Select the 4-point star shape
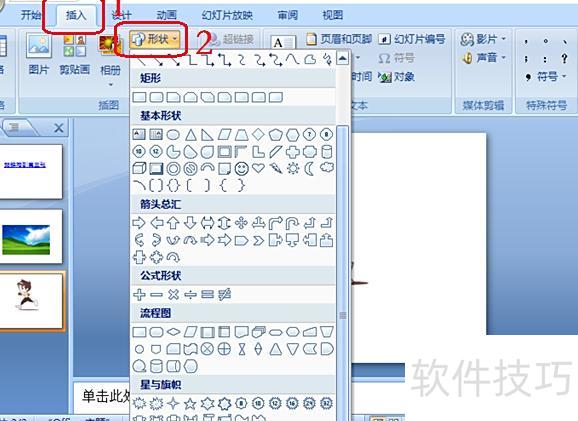Image resolution: width=578 pixels, height=421 pixels. coord(173,404)
